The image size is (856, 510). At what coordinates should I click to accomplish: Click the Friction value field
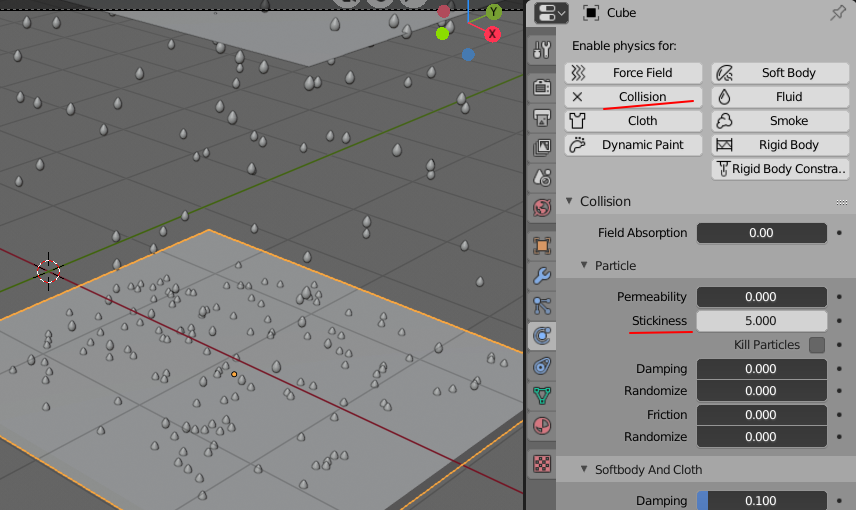click(x=762, y=414)
